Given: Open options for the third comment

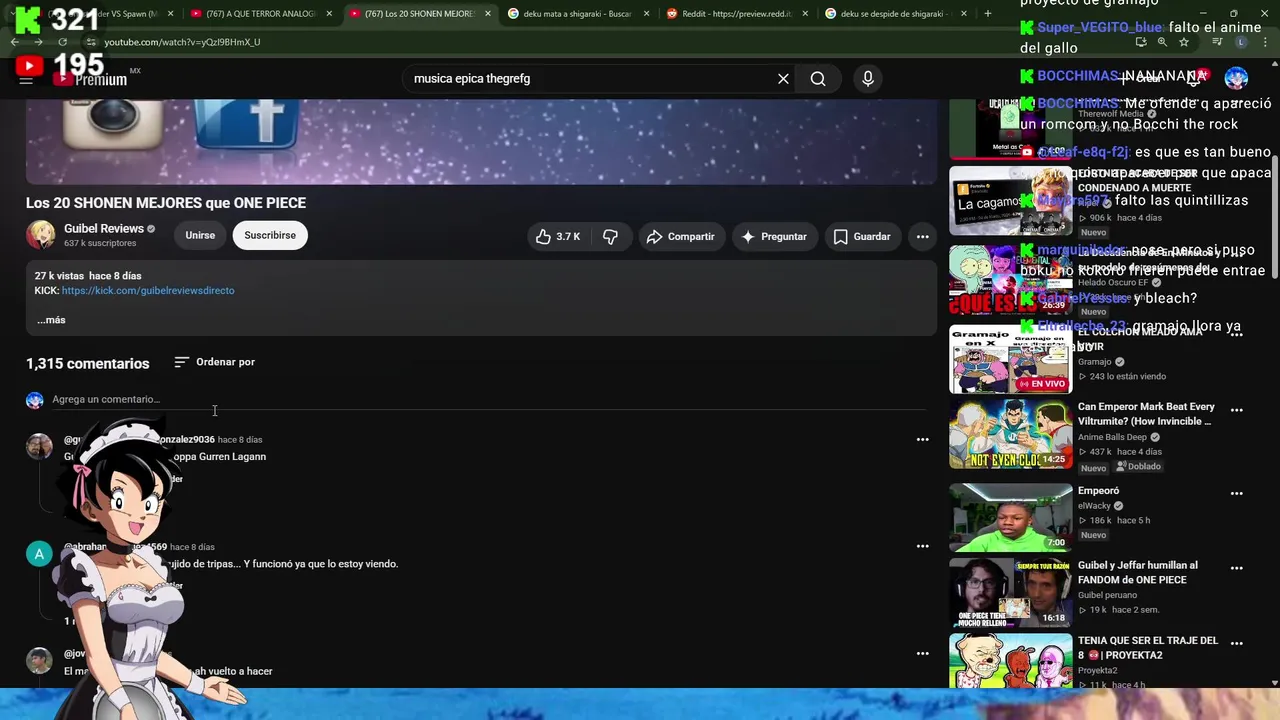Looking at the screenshot, I should pyautogui.click(x=922, y=653).
